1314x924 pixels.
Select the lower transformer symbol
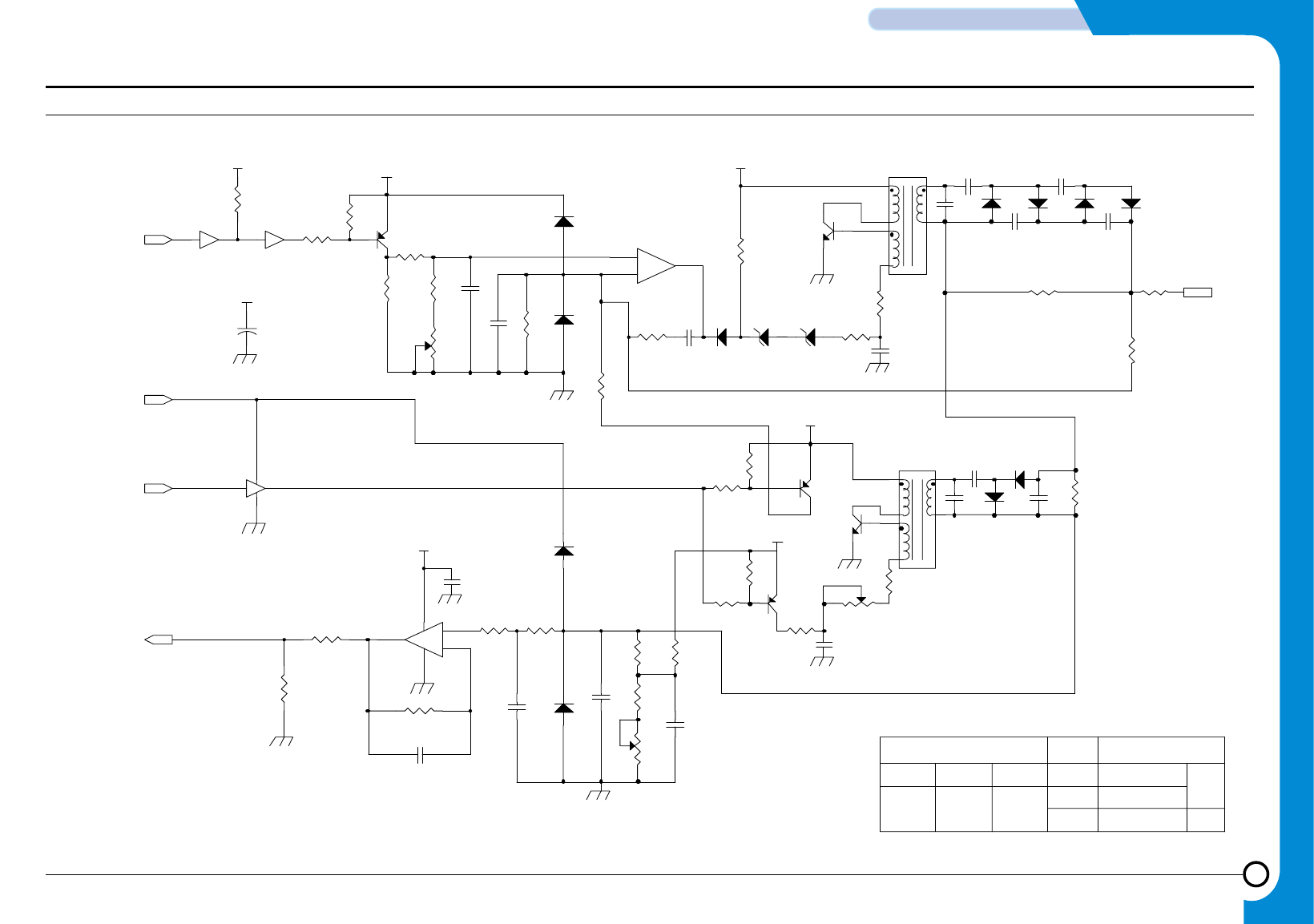coord(917,519)
